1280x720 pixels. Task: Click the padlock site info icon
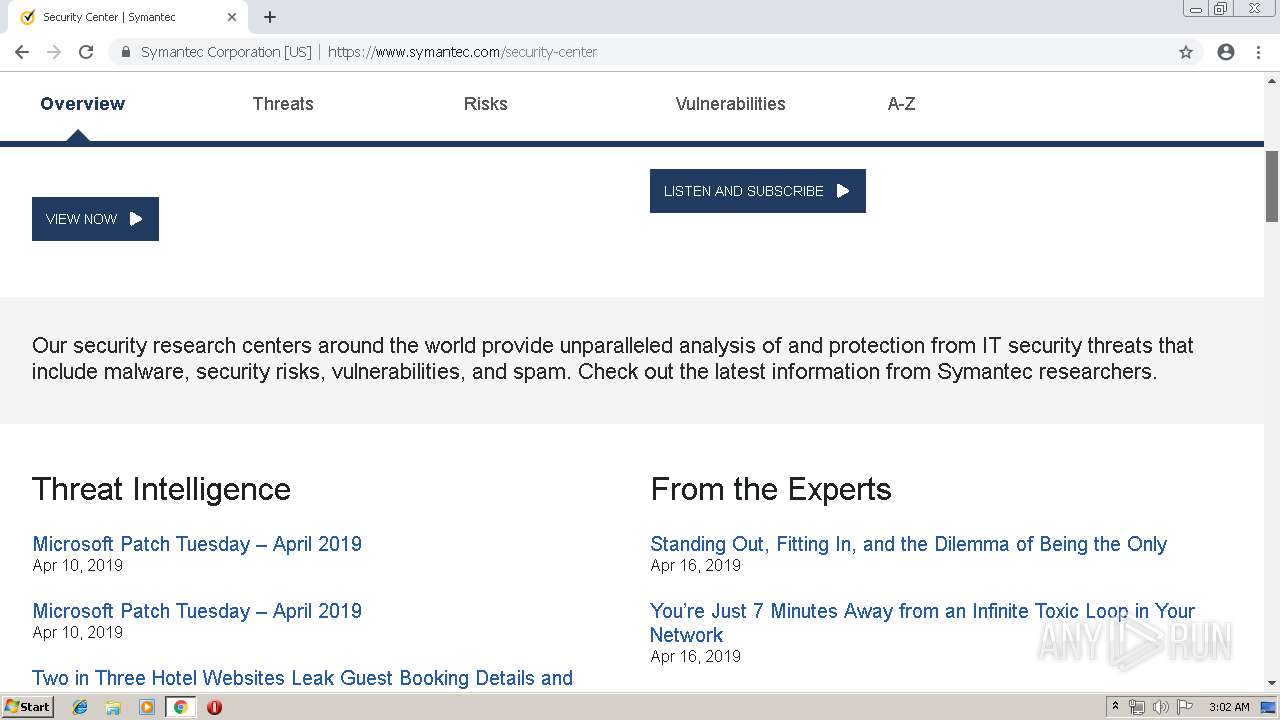coord(126,52)
